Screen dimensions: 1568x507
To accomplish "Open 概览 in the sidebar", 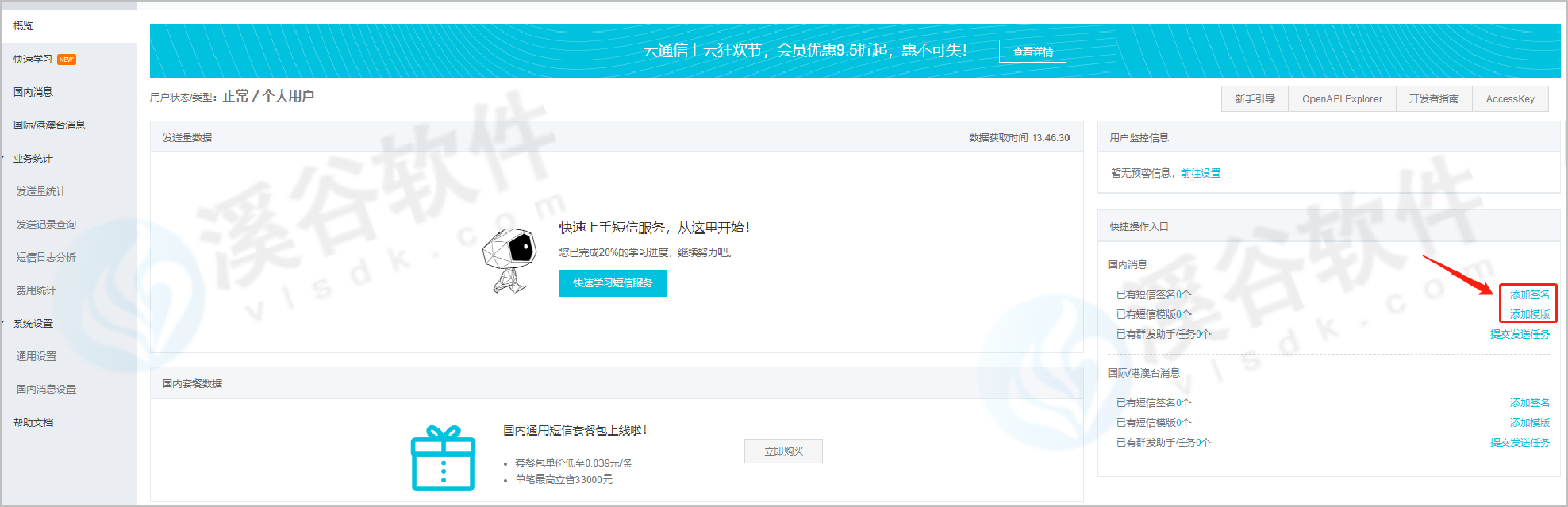I will coord(24,26).
